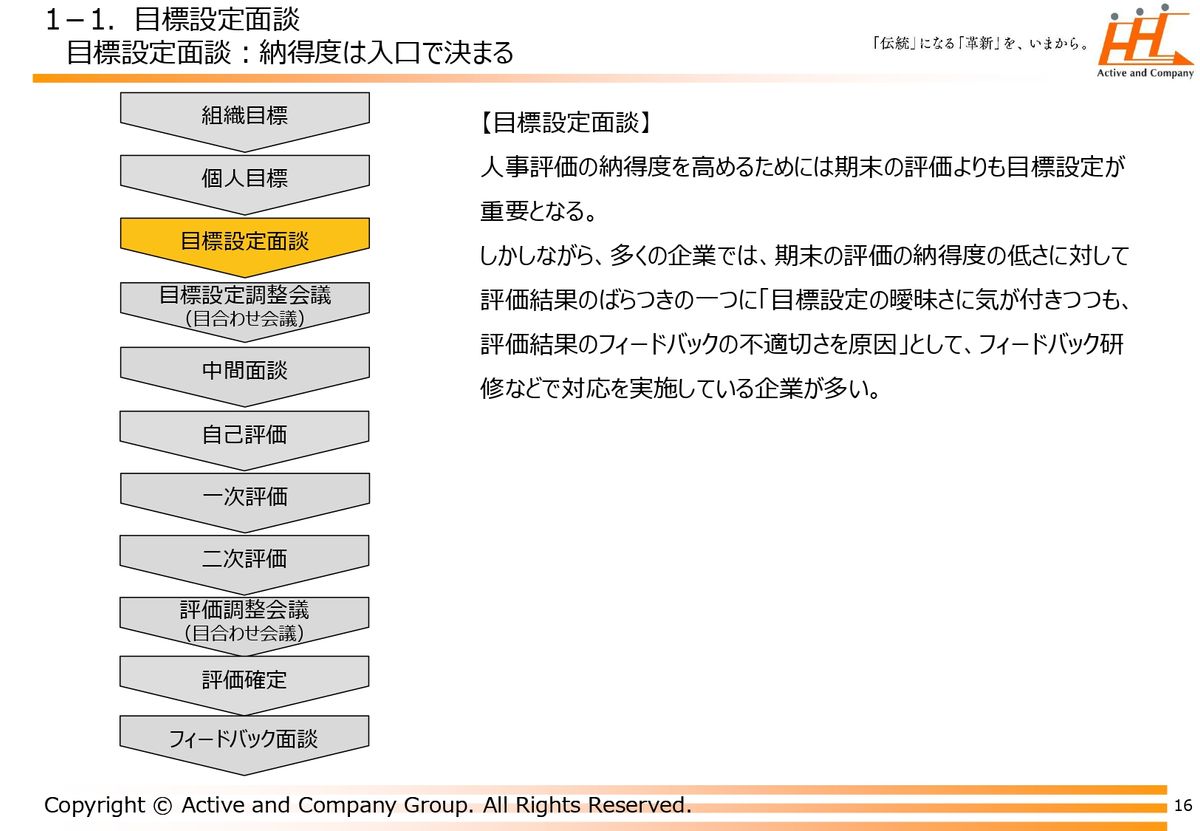This screenshot has height=831, width=1200.
Task: Click the slogan 「伝統」になる「革新」を、いまから。
Action: (980, 44)
